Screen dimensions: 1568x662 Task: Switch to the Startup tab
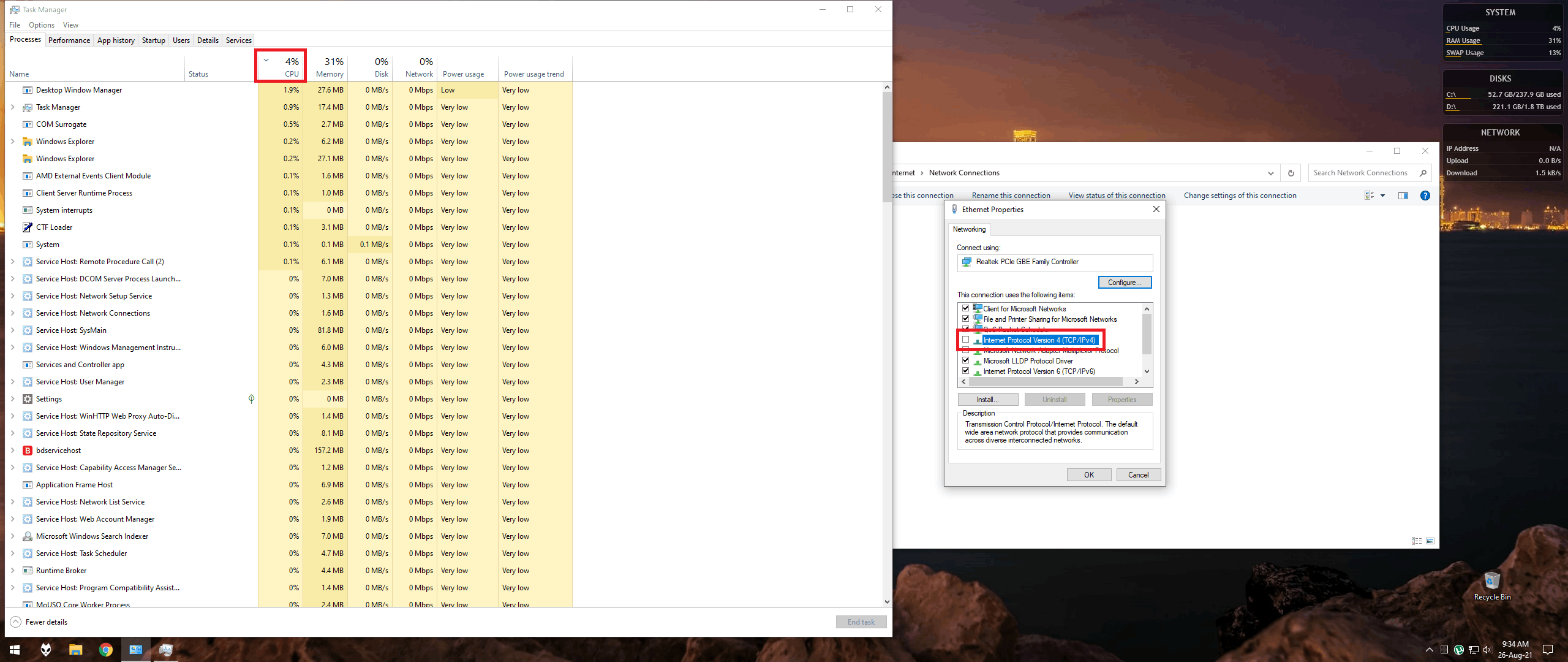coord(154,40)
